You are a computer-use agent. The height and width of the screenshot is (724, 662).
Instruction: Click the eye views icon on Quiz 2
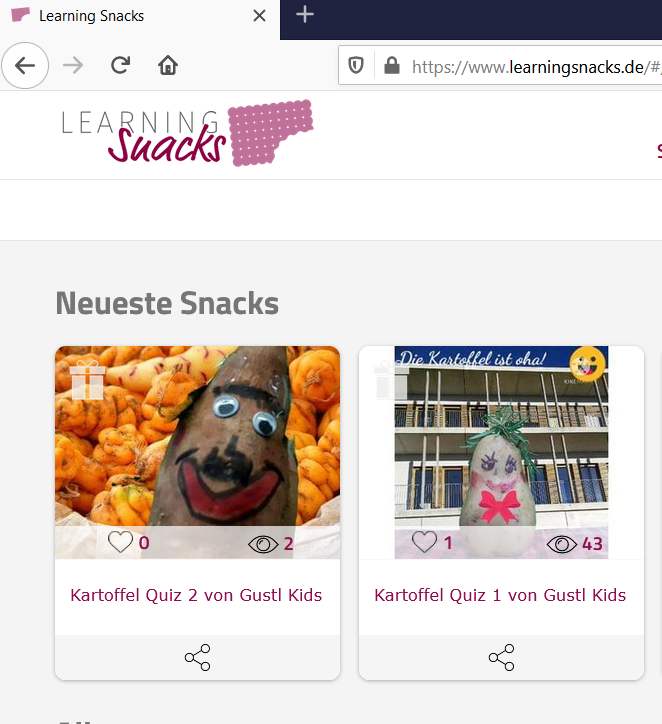[263, 544]
